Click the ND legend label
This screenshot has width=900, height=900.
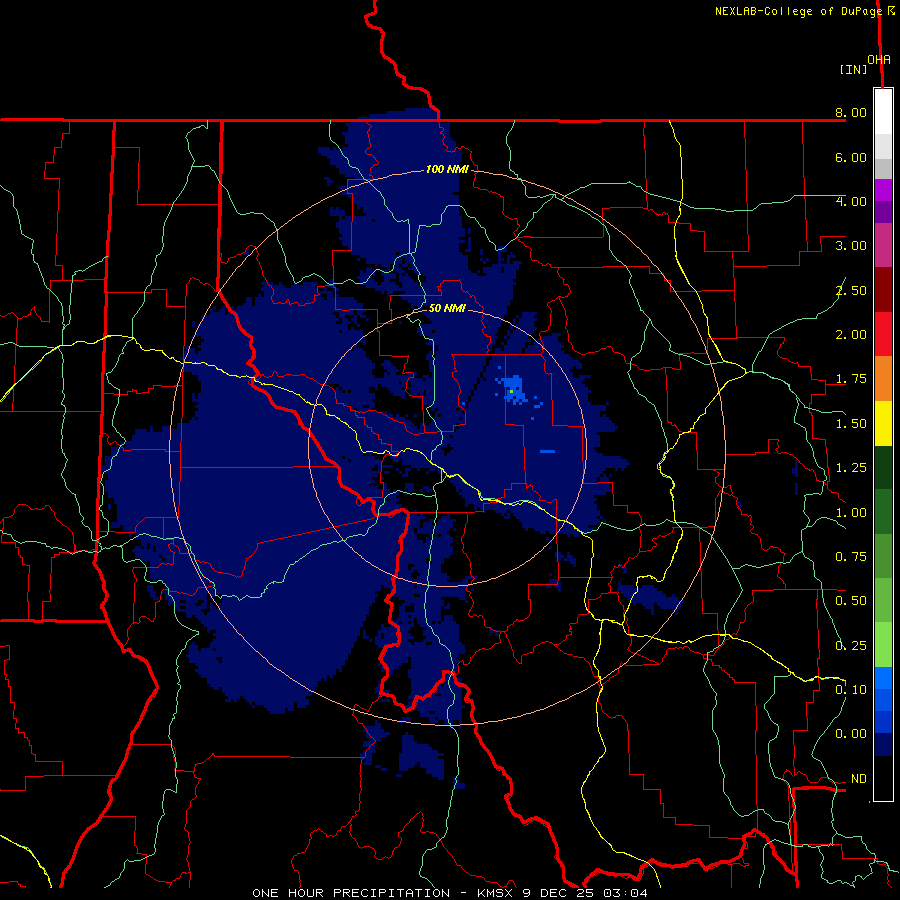pos(859,779)
